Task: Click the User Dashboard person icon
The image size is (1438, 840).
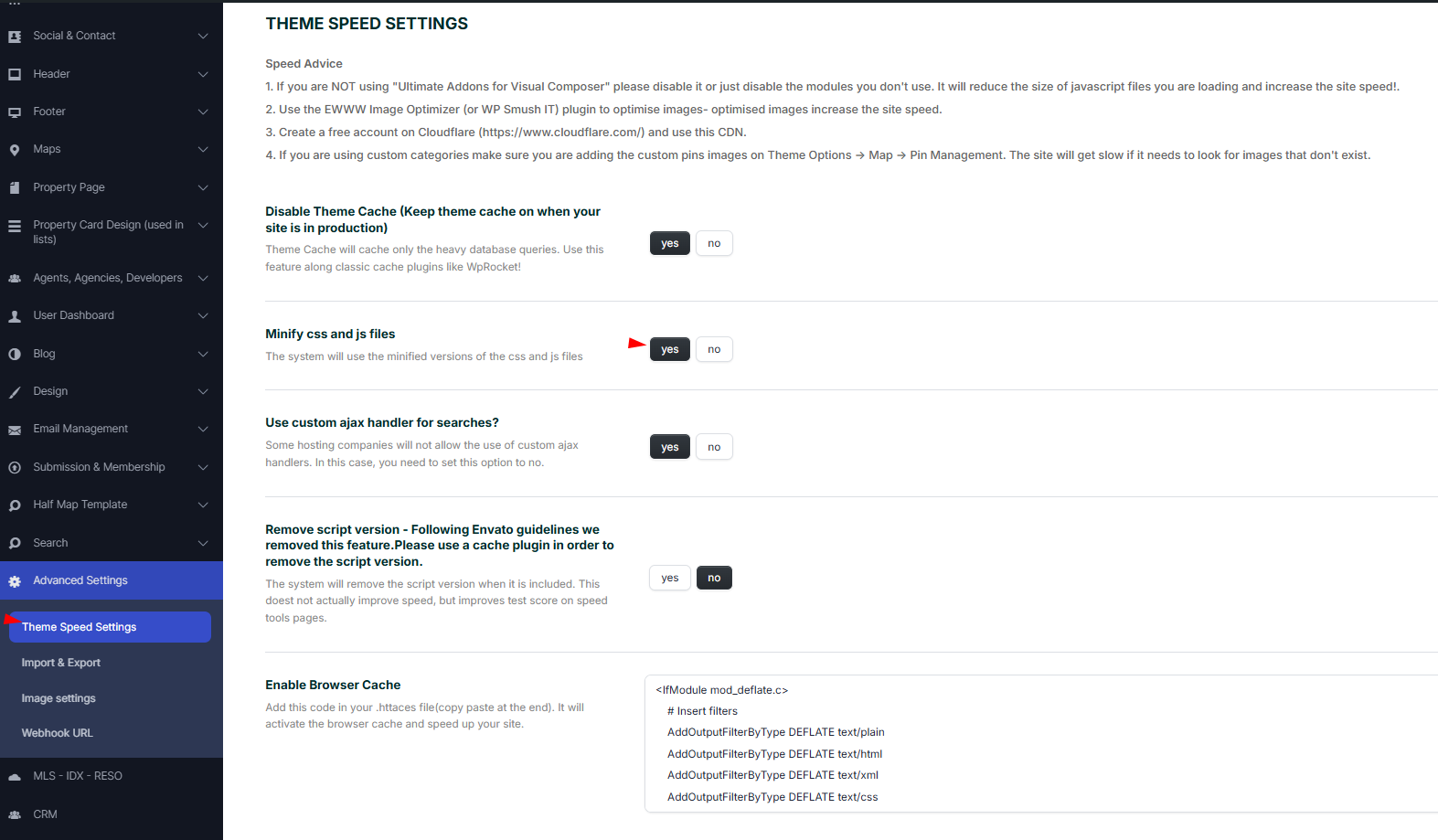Action: pyautogui.click(x=15, y=316)
